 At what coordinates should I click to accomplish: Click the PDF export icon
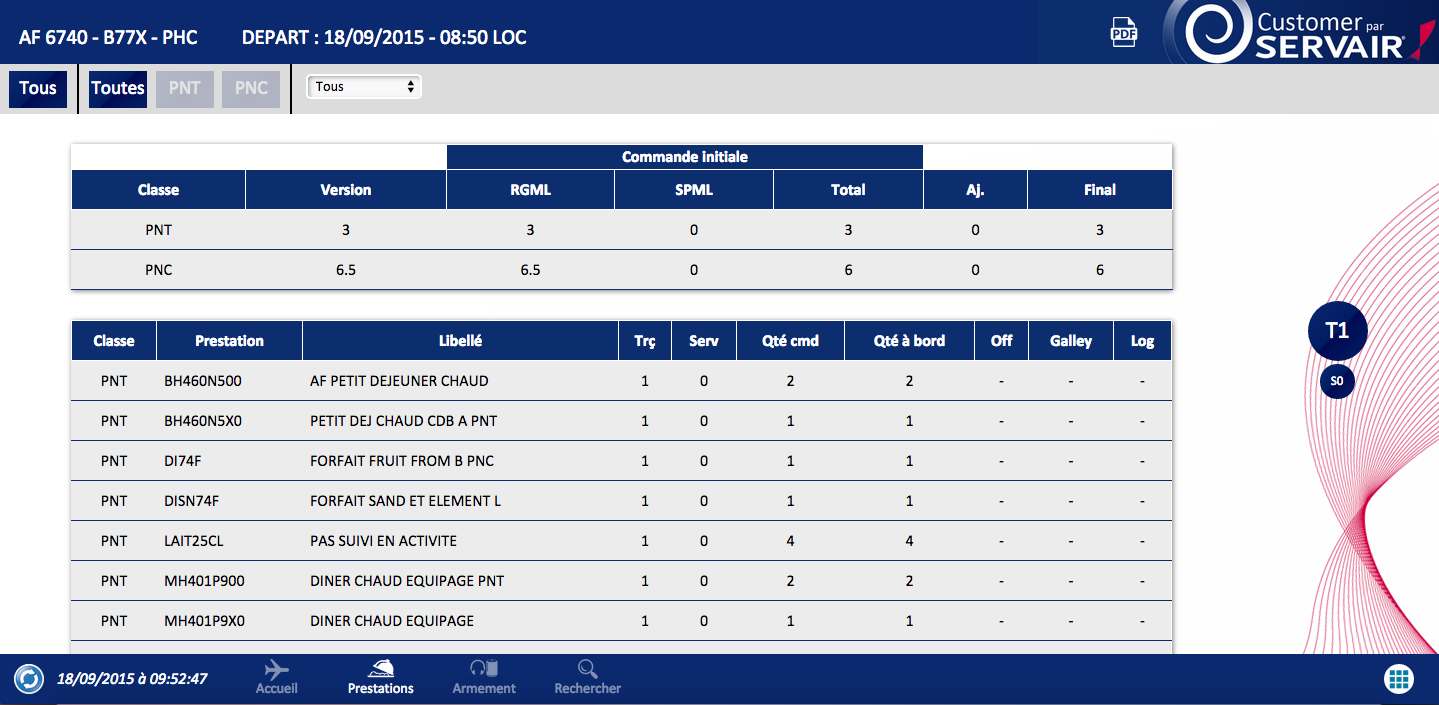click(1124, 33)
